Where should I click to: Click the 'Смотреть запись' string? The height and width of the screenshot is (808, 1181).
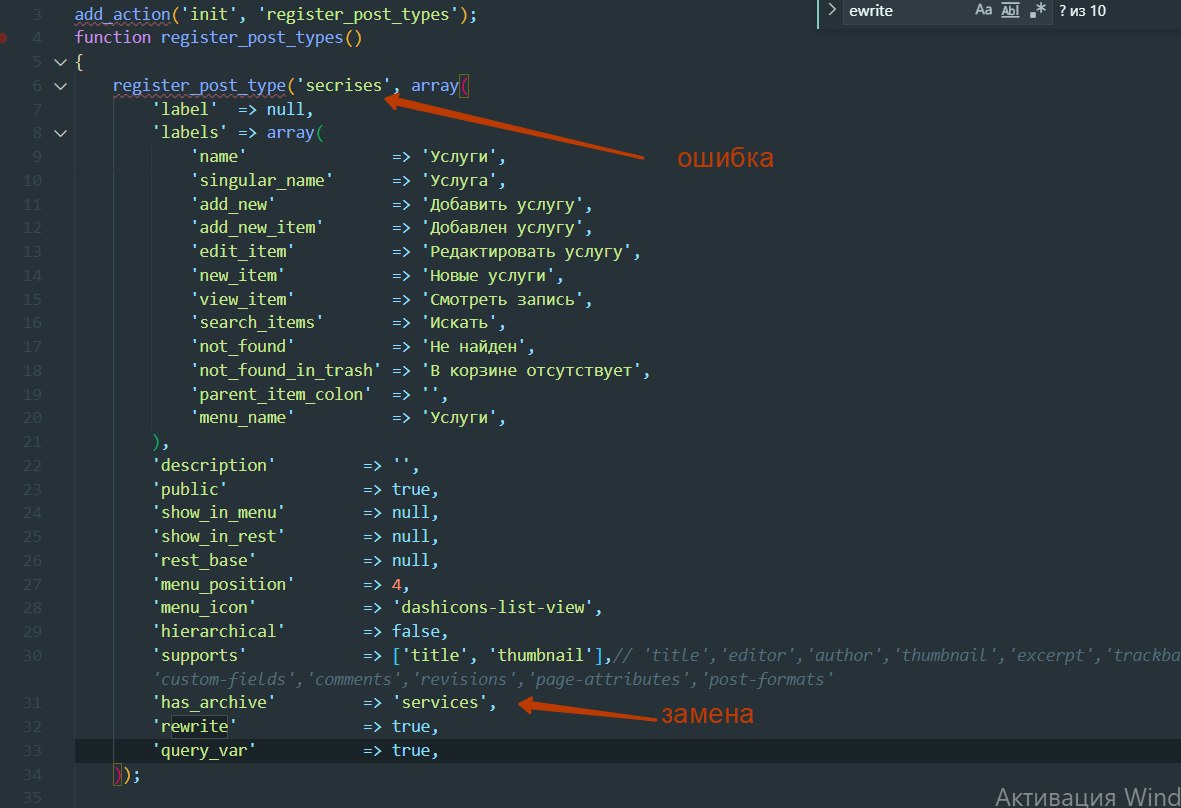[502, 300]
